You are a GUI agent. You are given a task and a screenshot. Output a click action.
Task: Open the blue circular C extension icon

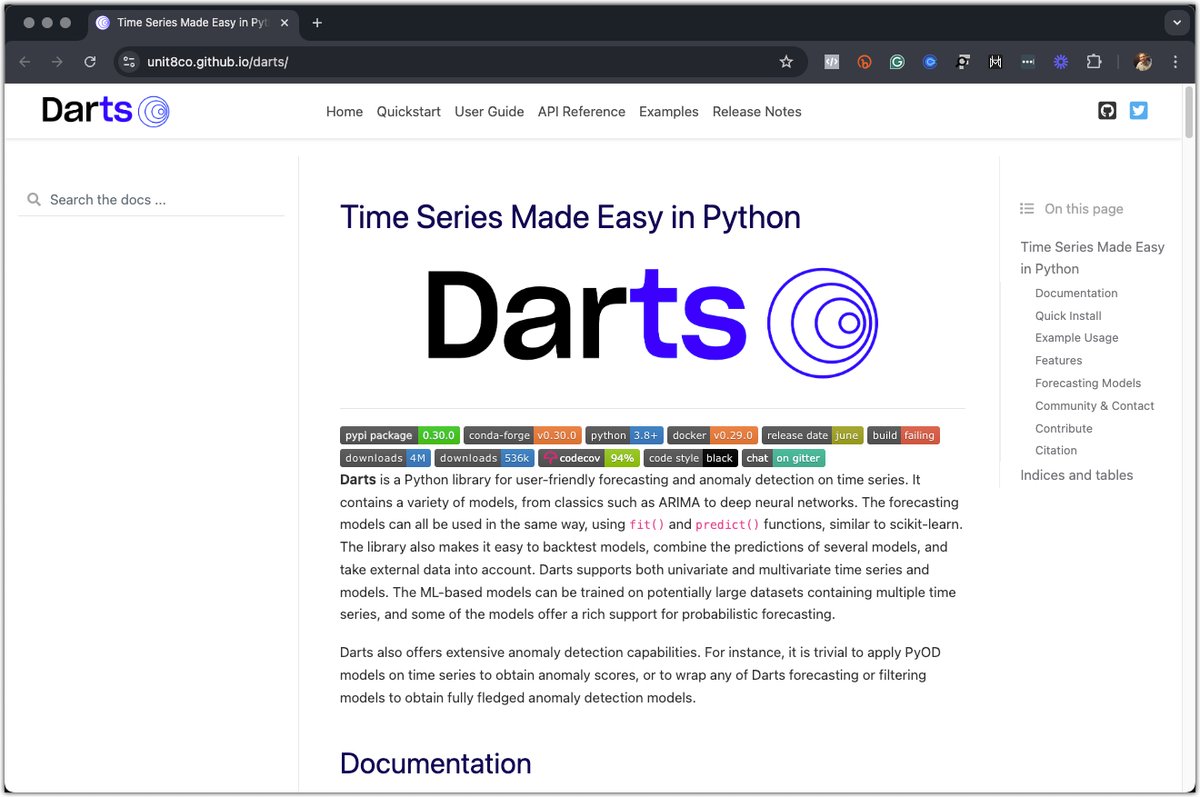click(x=930, y=62)
